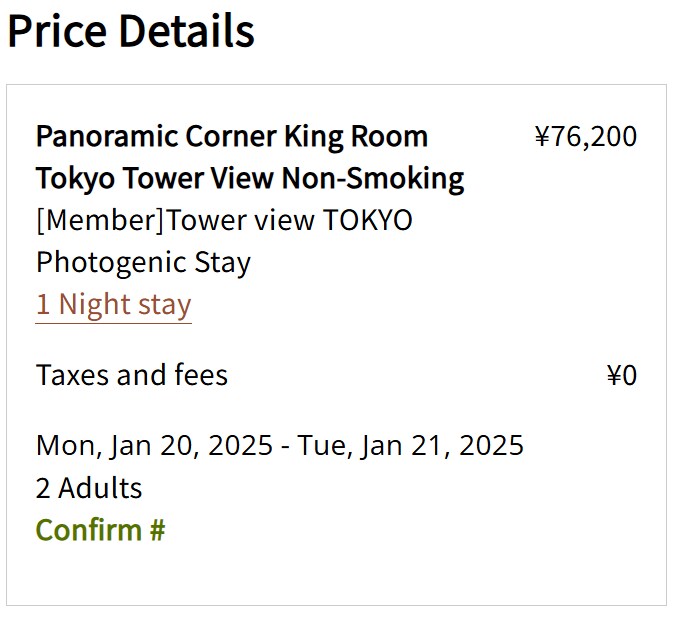
Task: Open the "1 Night stay" link
Action: pos(113,304)
